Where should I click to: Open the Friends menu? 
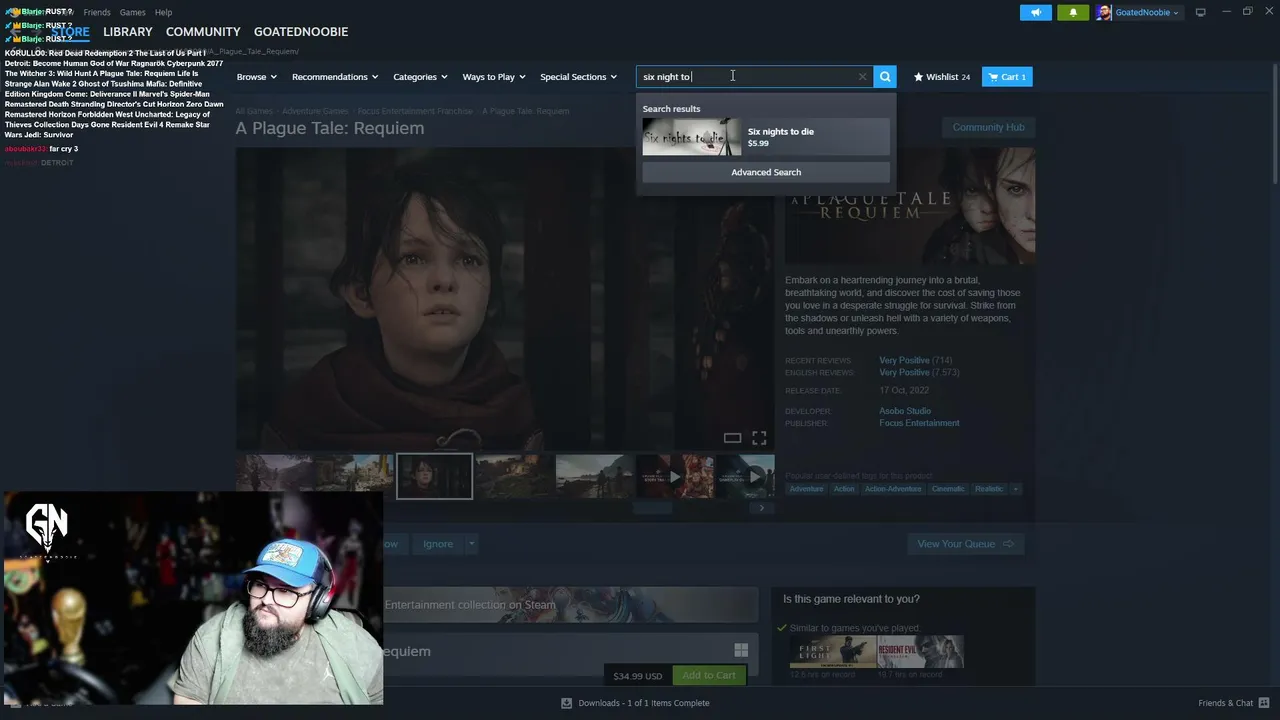point(97,12)
